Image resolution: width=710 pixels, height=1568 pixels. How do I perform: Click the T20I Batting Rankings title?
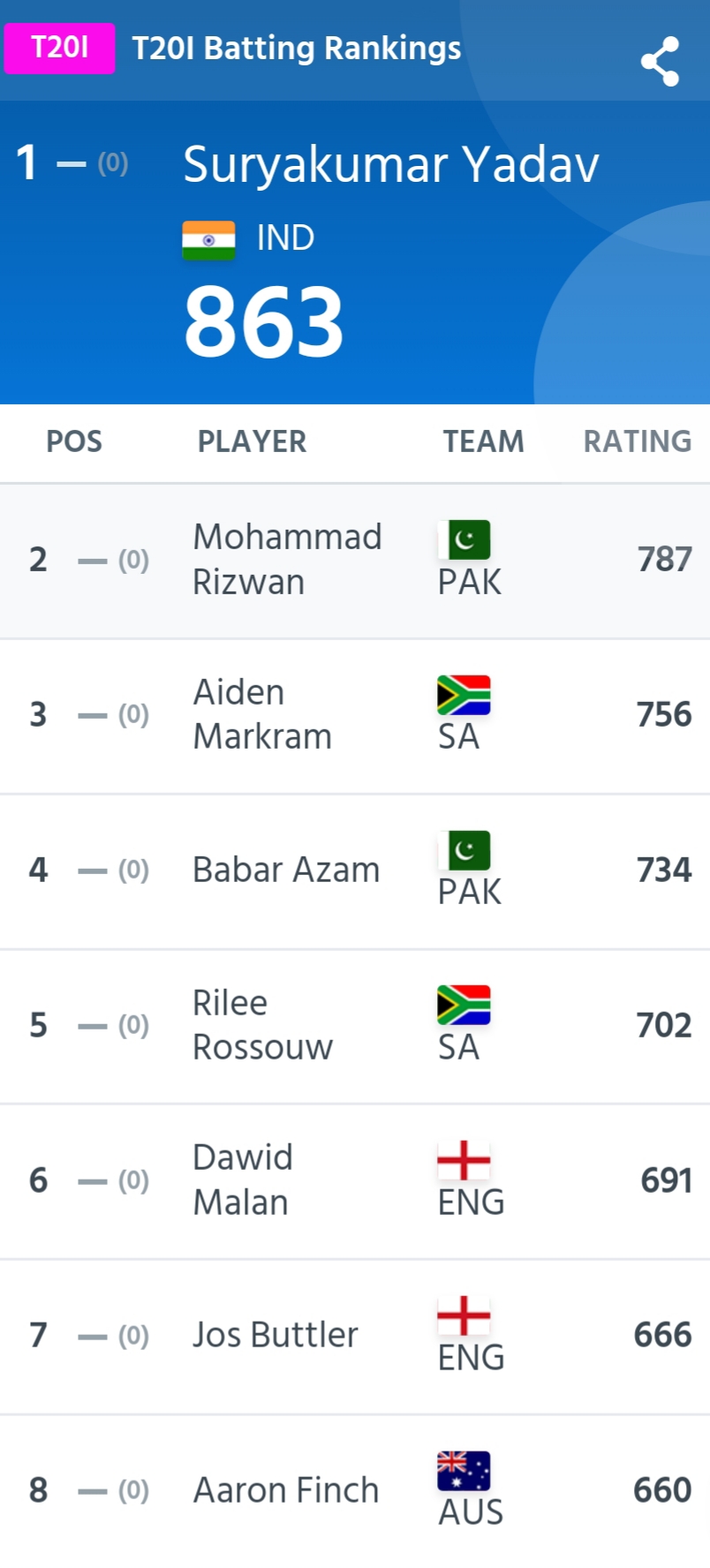click(297, 49)
